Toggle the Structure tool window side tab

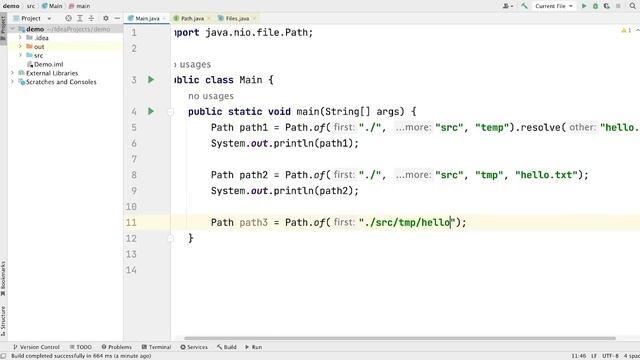(x=3, y=320)
